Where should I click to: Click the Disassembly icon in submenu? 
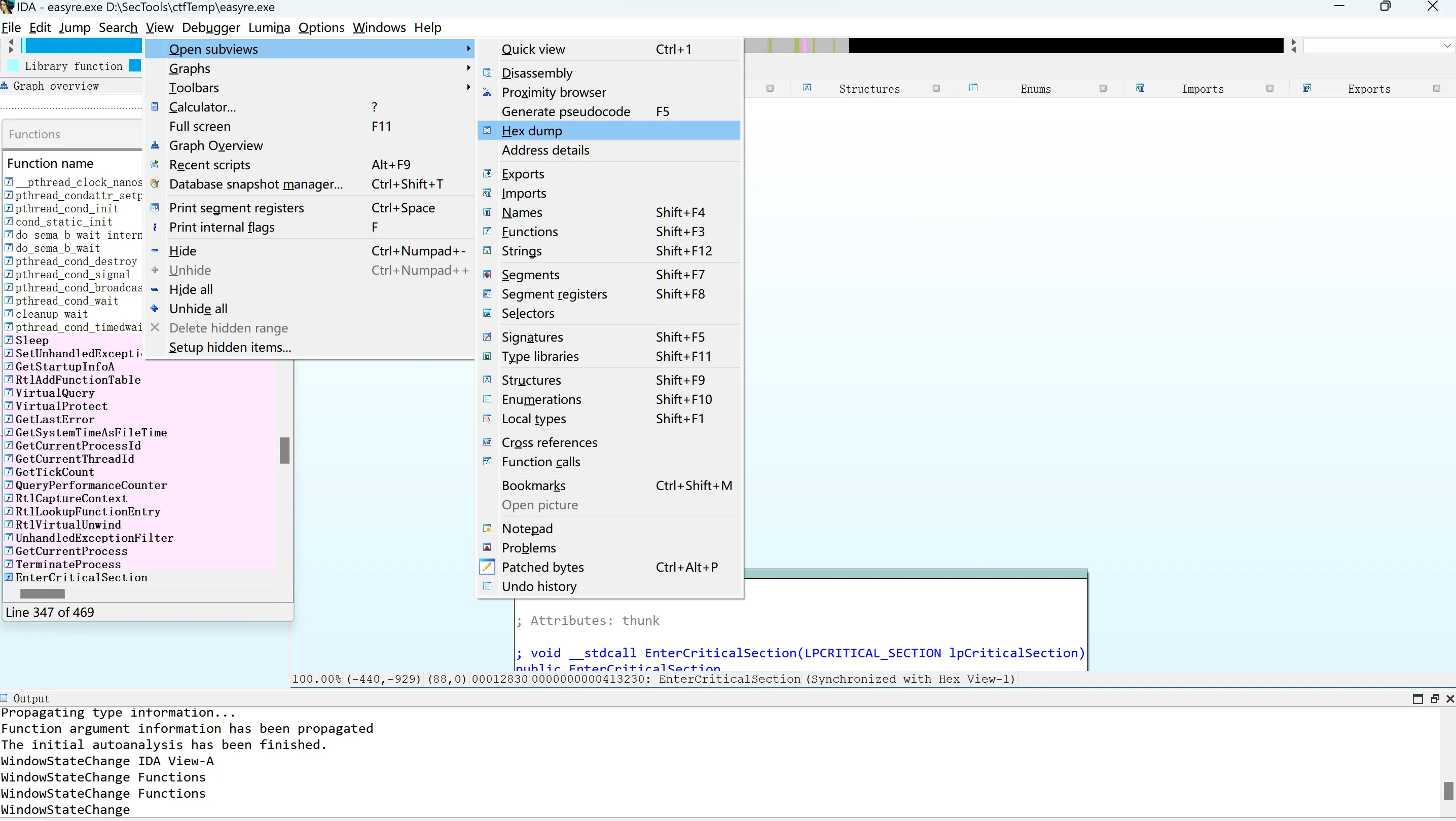tap(487, 73)
